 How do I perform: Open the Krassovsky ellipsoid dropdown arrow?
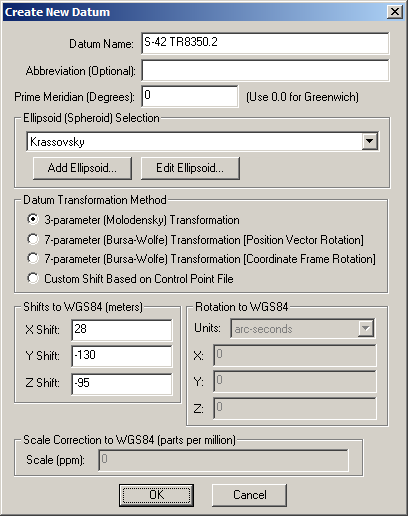pos(369,141)
